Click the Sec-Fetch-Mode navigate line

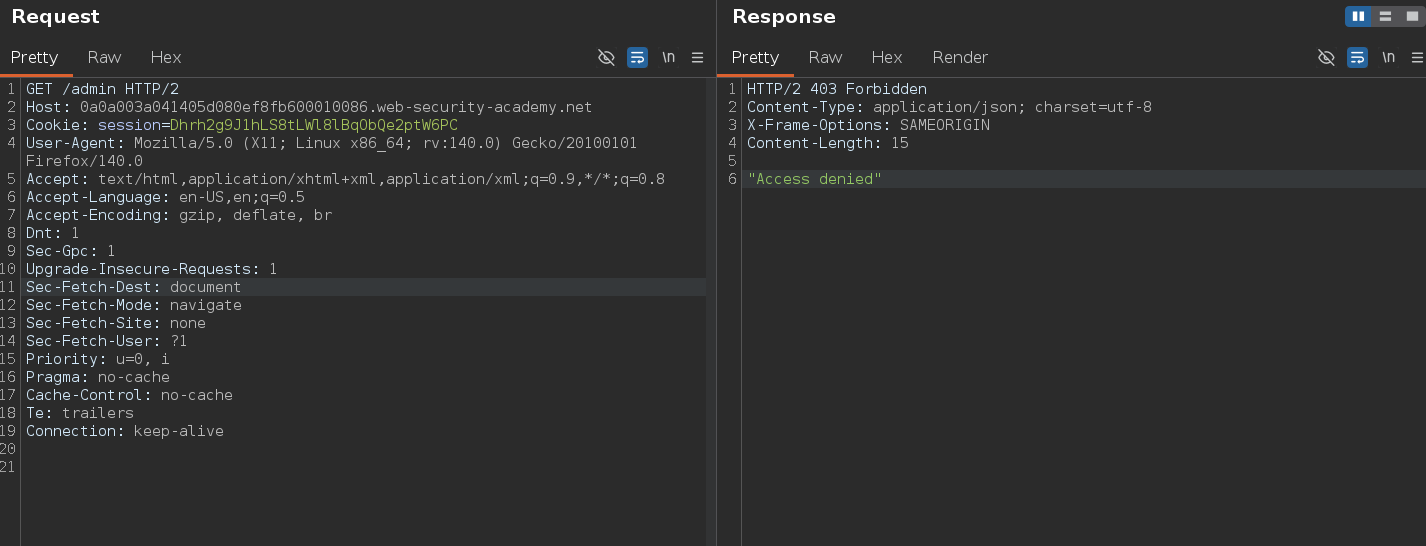tap(133, 305)
